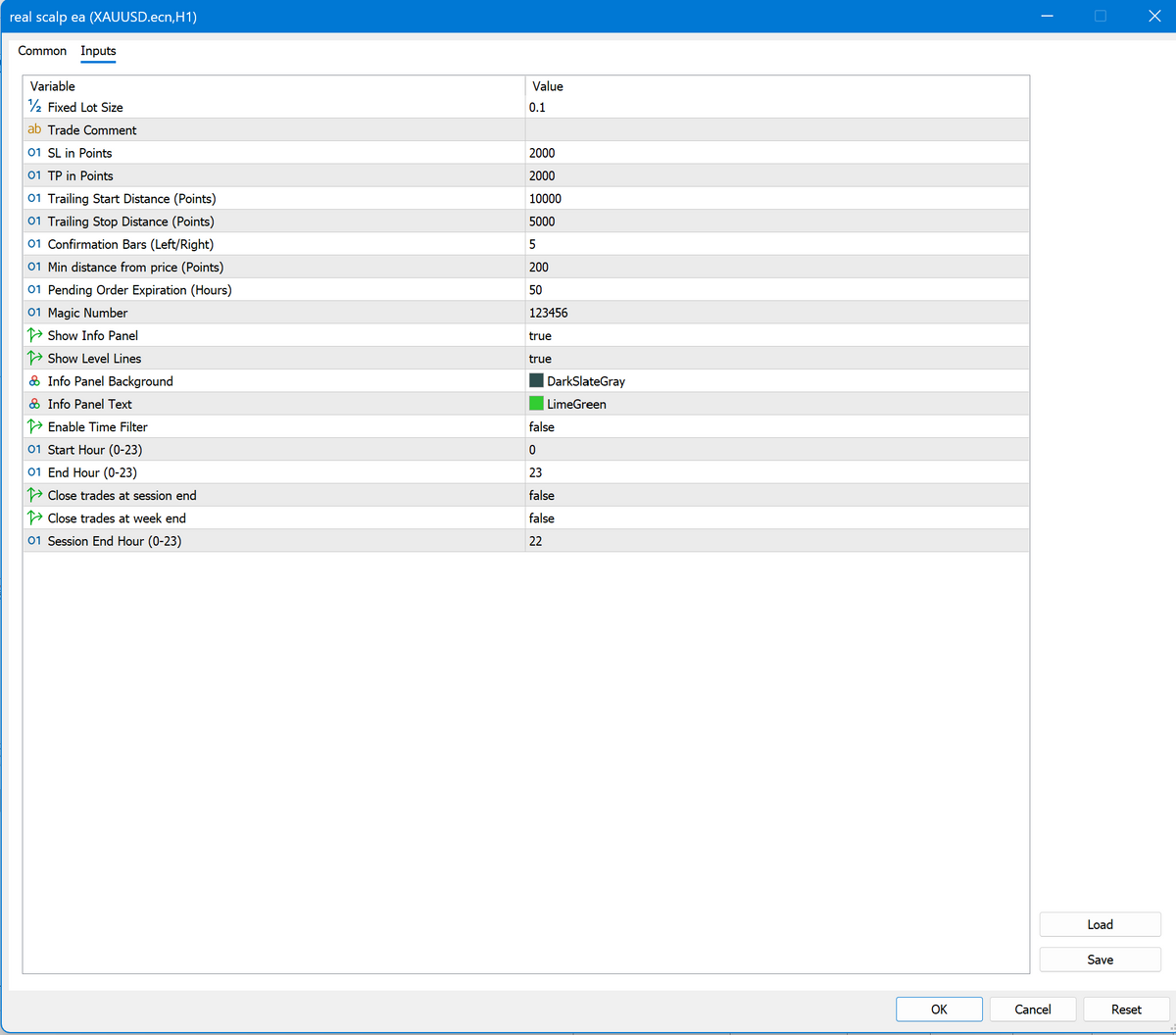Toggle the Show Level Lines true value
The height and width of the screenshot is (1035, 1176).
[x=540, y=359]
